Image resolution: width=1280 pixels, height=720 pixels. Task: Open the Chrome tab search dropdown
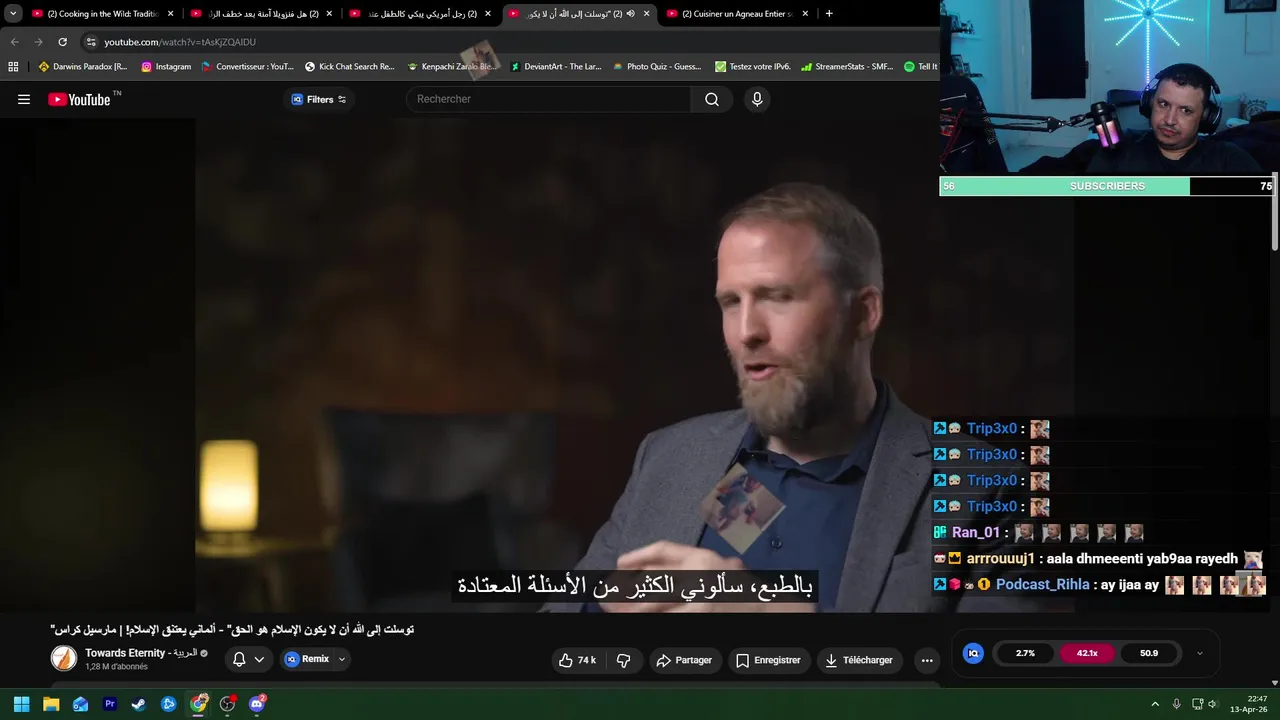click(x=12, y=14)
